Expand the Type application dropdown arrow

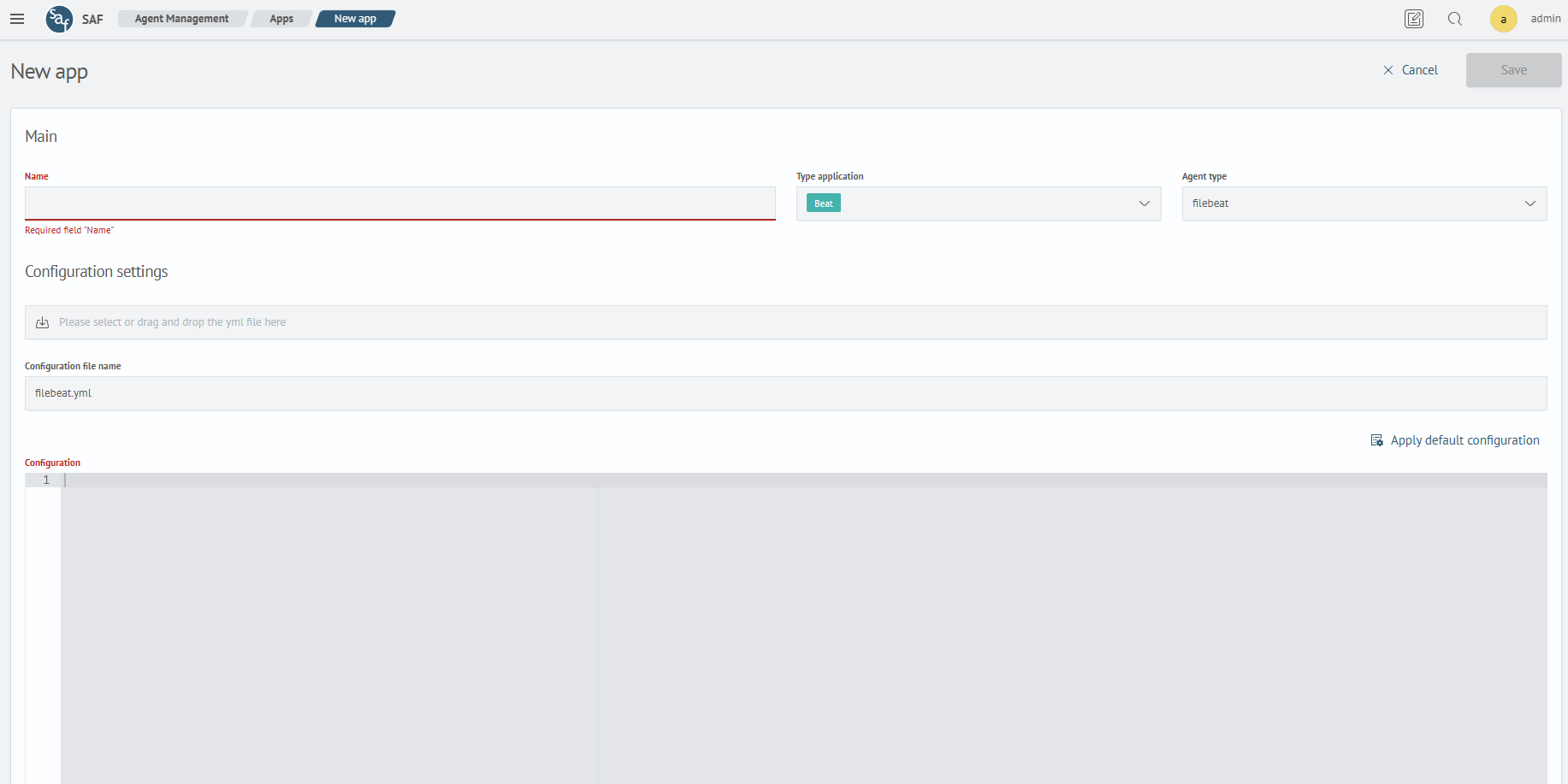coord(1145,203)
